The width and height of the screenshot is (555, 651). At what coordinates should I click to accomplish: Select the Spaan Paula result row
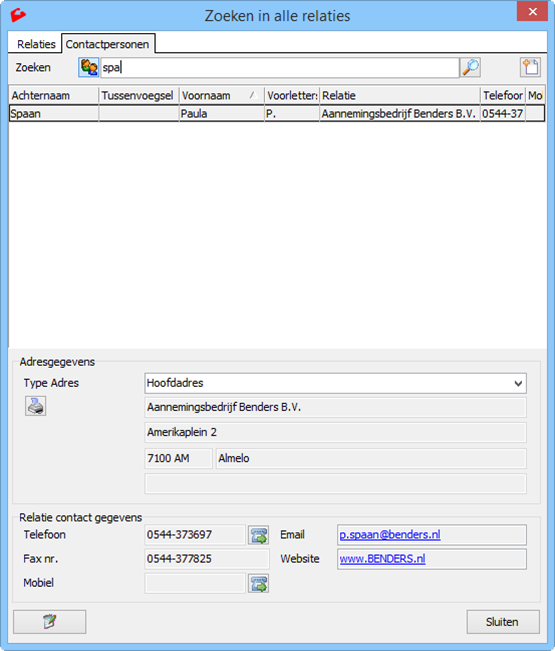[277, 113]
